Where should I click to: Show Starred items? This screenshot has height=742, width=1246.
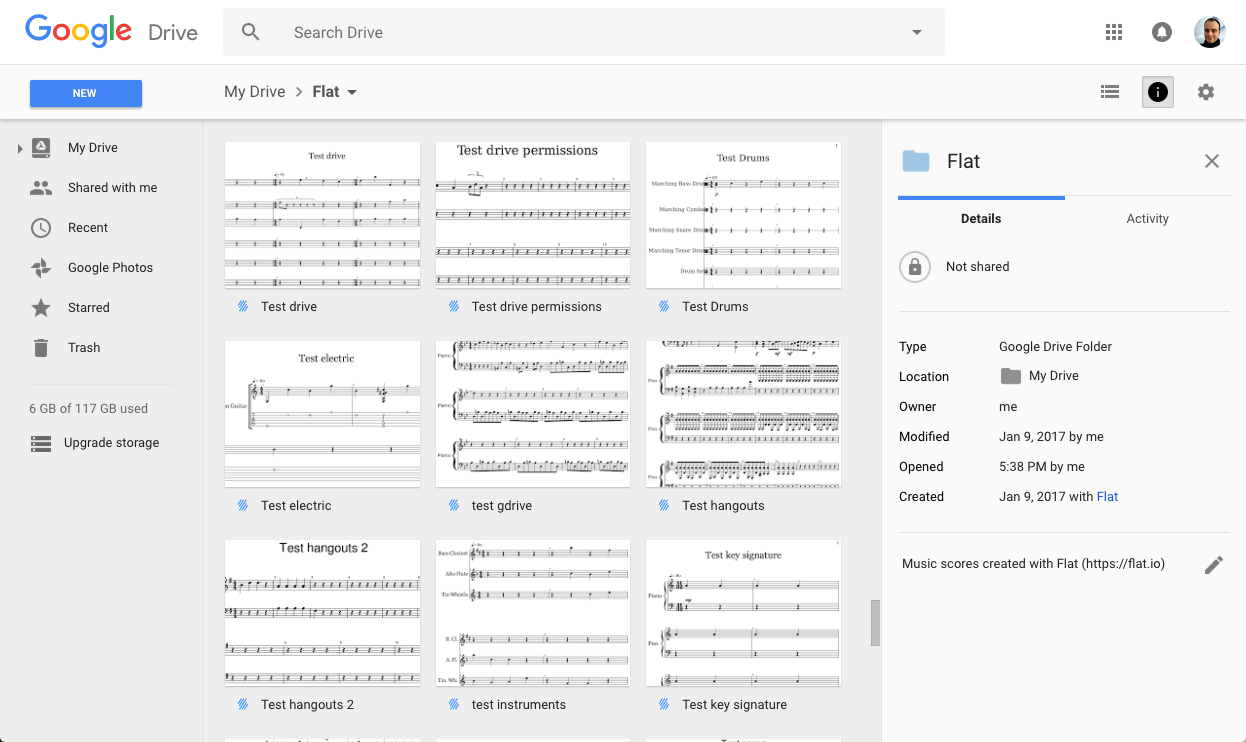click(89, 307)
